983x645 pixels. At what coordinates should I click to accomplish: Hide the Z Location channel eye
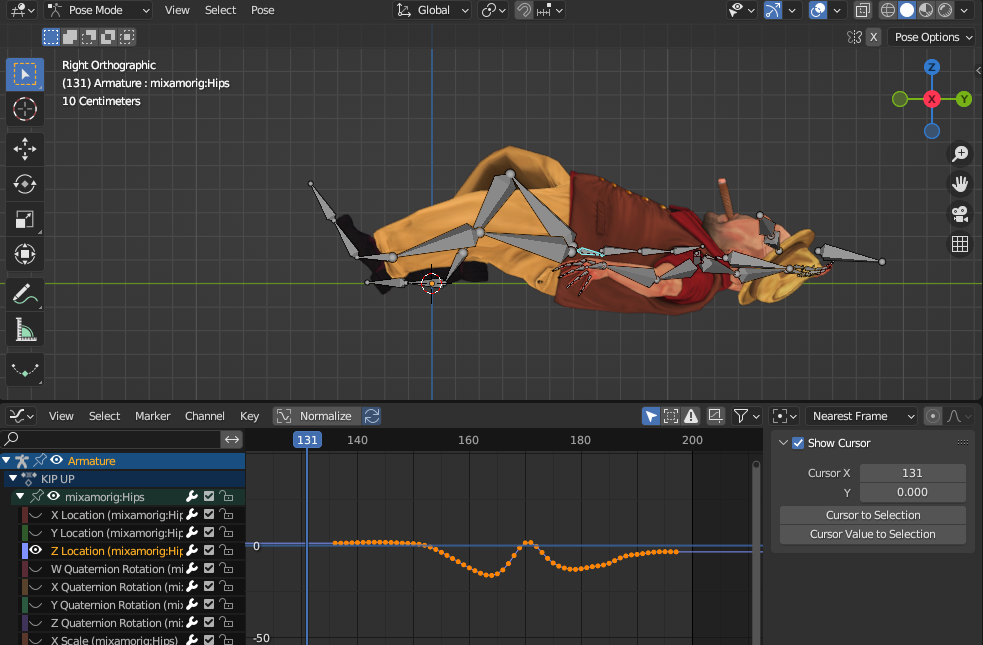[35, 550]
